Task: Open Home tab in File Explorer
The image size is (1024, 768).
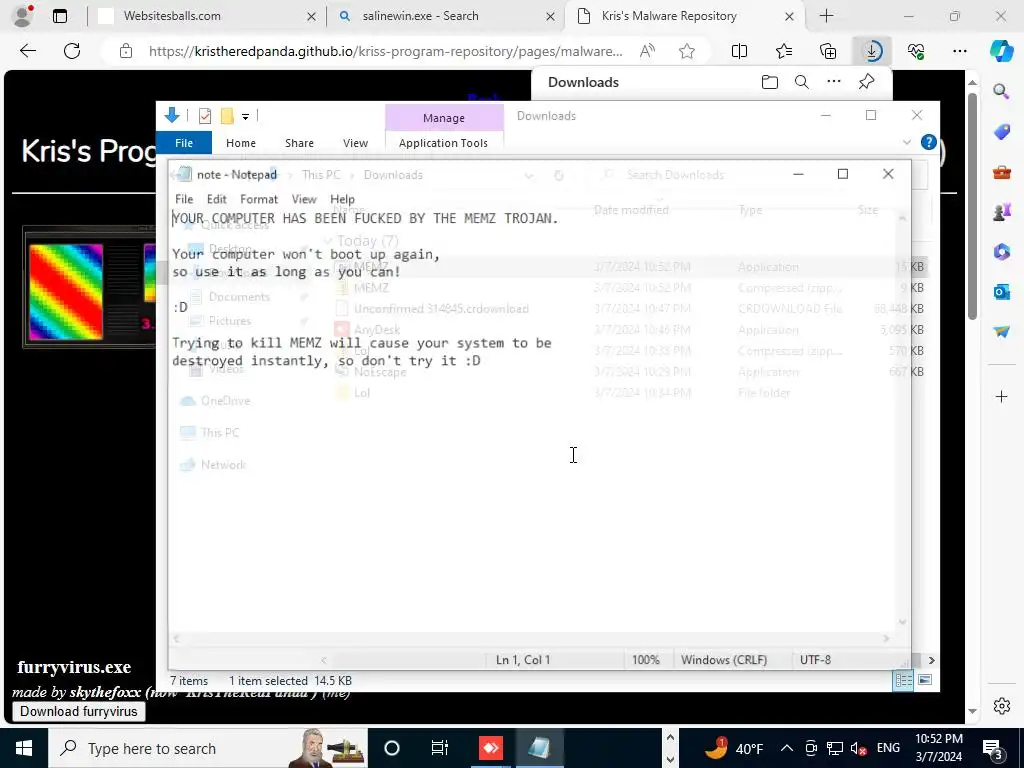Action: point(241,143)
